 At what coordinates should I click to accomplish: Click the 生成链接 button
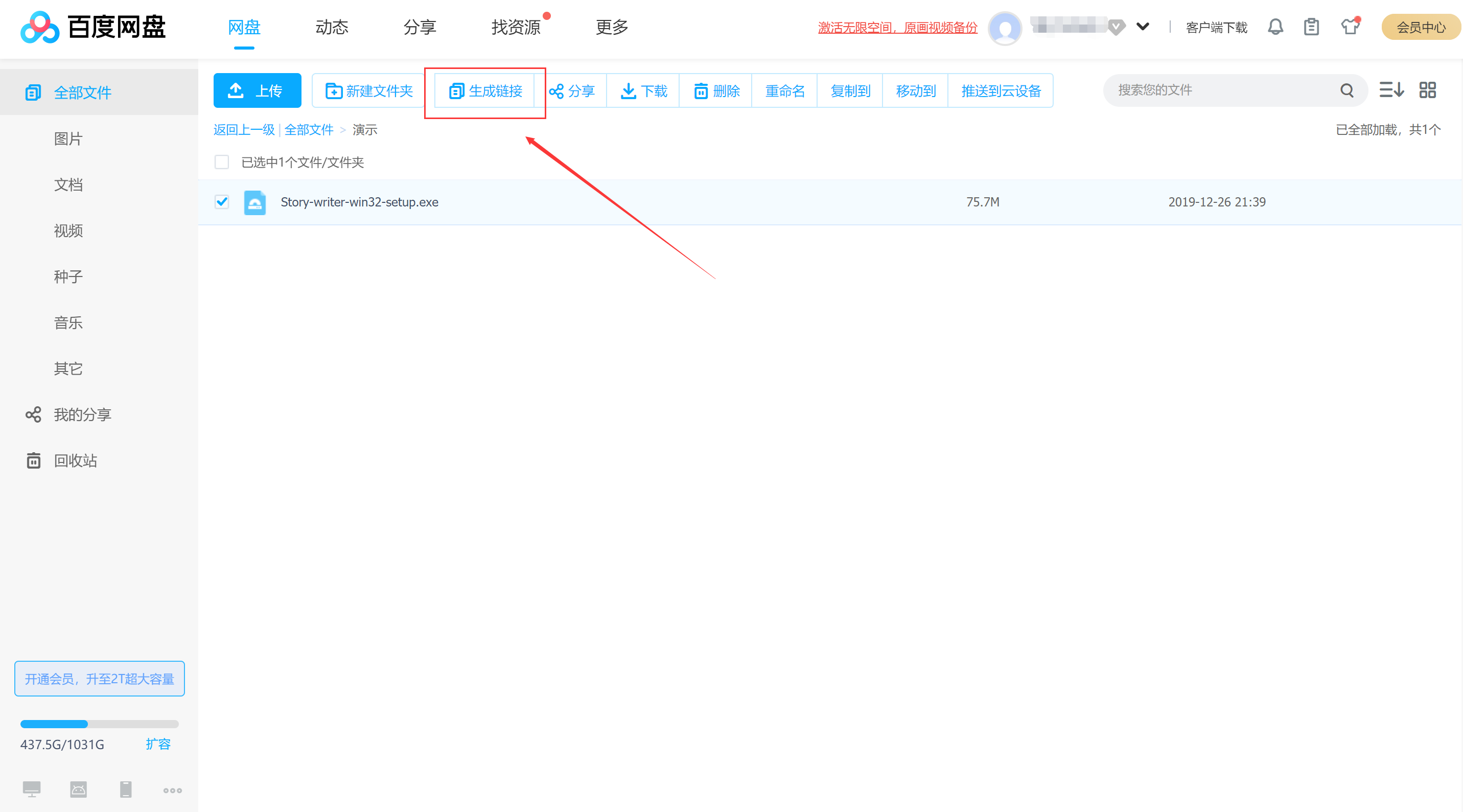tap(485, 91)
